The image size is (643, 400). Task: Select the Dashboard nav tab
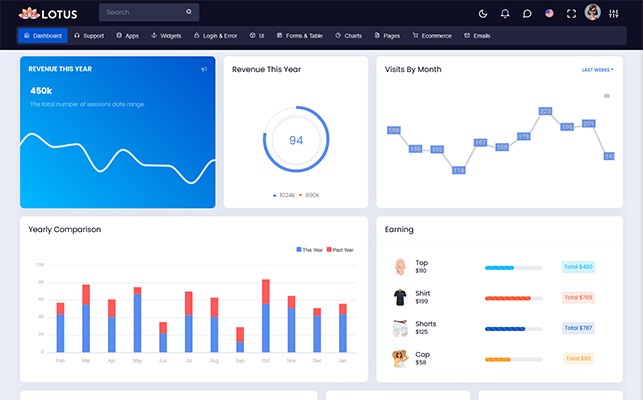click(x=42, y=36)
